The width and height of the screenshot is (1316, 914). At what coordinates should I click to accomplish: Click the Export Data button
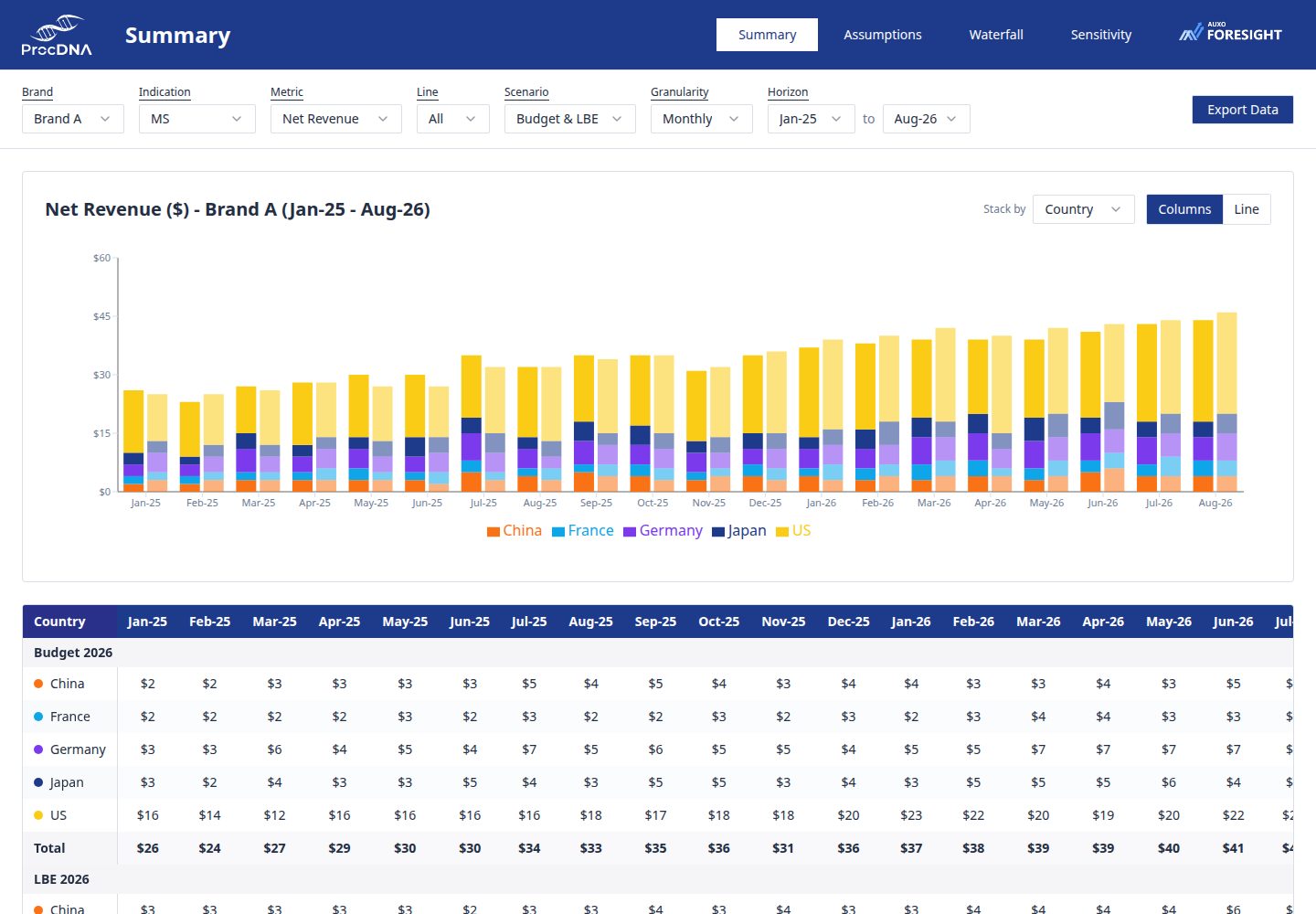tap(1243, 110)
